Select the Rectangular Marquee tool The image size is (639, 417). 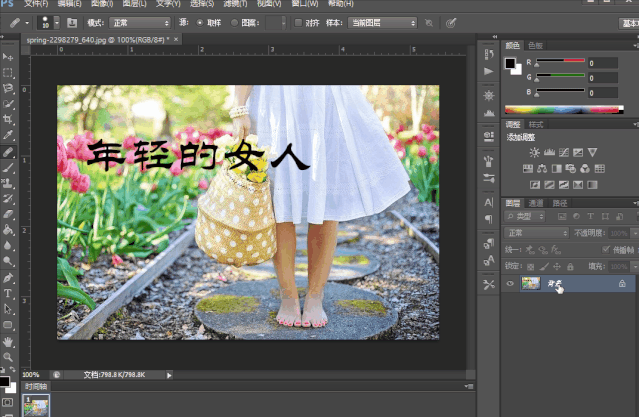8,73
